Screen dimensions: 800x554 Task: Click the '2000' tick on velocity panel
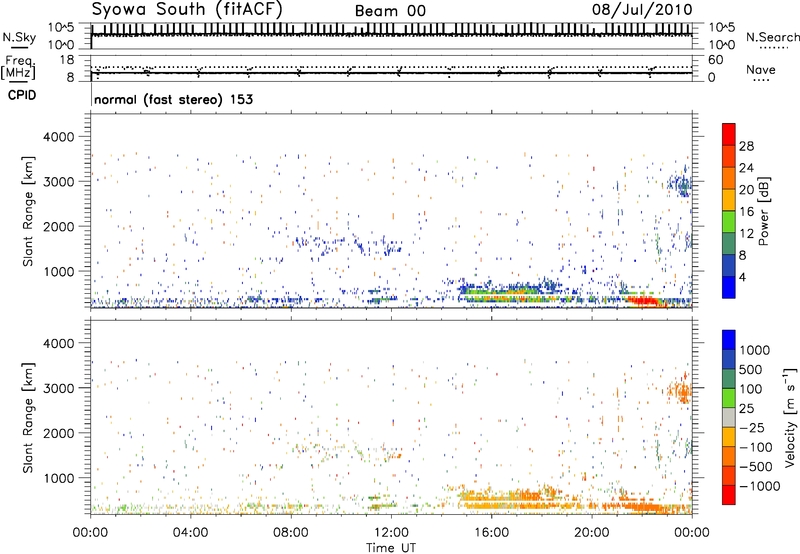[x=59, y=433]
